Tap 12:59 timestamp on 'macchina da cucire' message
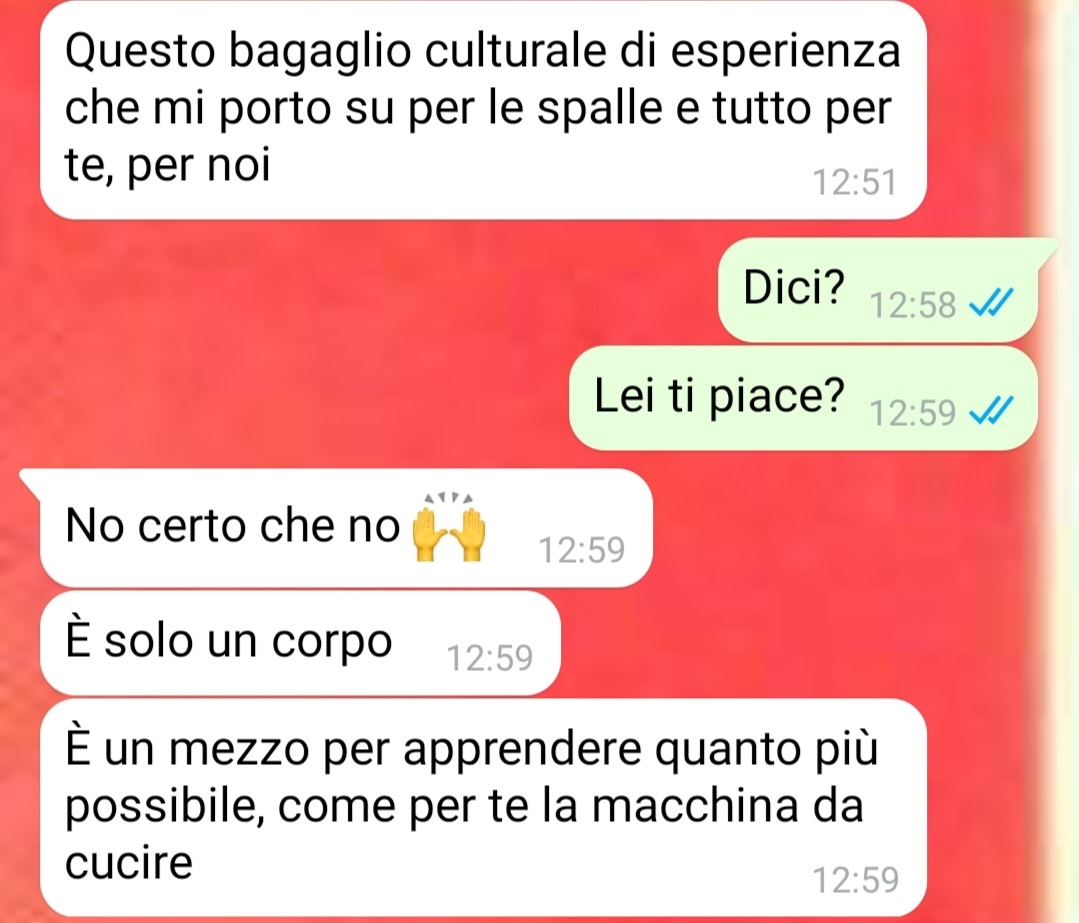This screenshot has width=1079, height=923. click(x=856, y=880)
